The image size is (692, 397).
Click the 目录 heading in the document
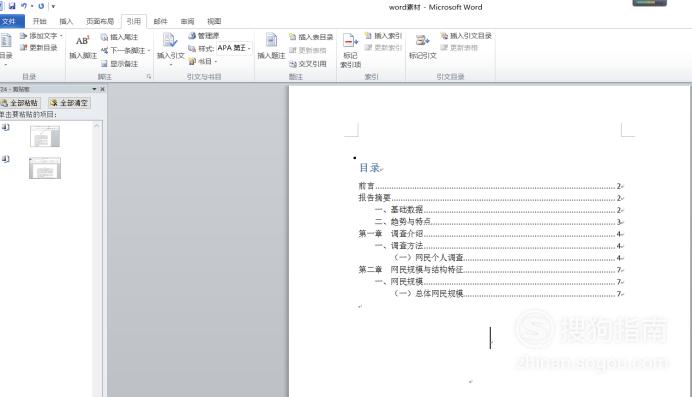369,168
